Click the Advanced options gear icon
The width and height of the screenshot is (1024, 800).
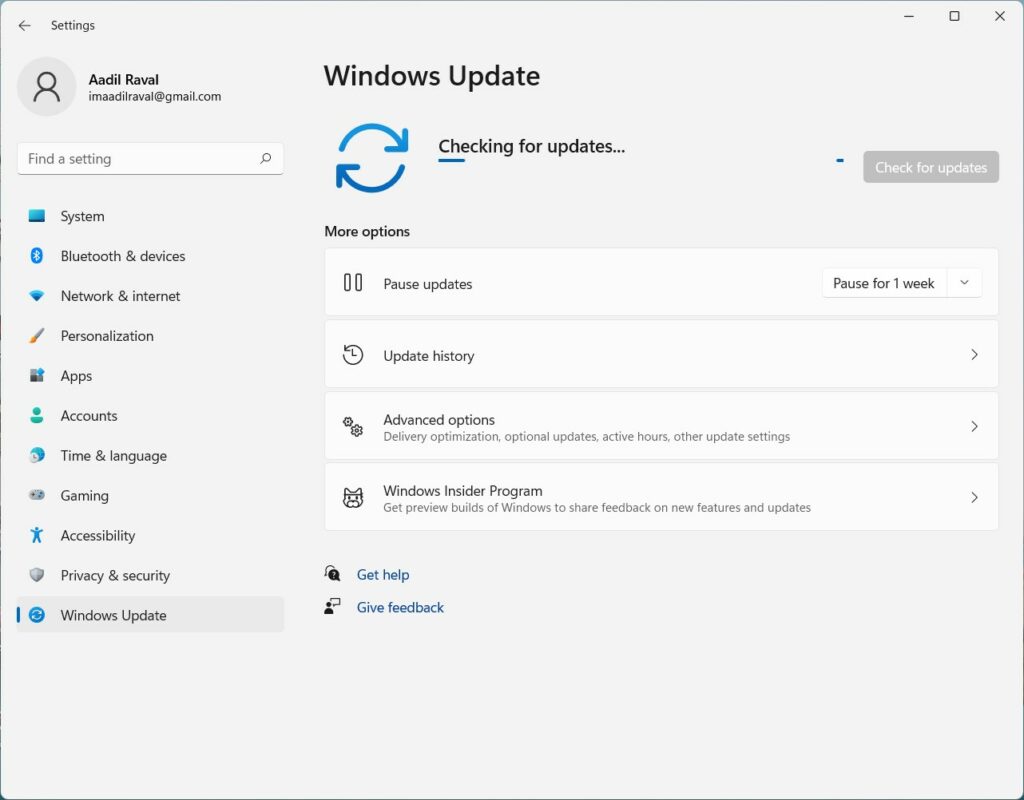352,426
